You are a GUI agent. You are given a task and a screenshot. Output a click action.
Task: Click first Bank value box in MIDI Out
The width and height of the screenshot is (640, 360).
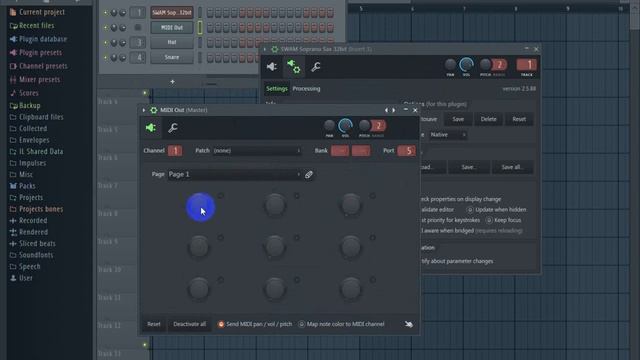(x=340, y=151)
